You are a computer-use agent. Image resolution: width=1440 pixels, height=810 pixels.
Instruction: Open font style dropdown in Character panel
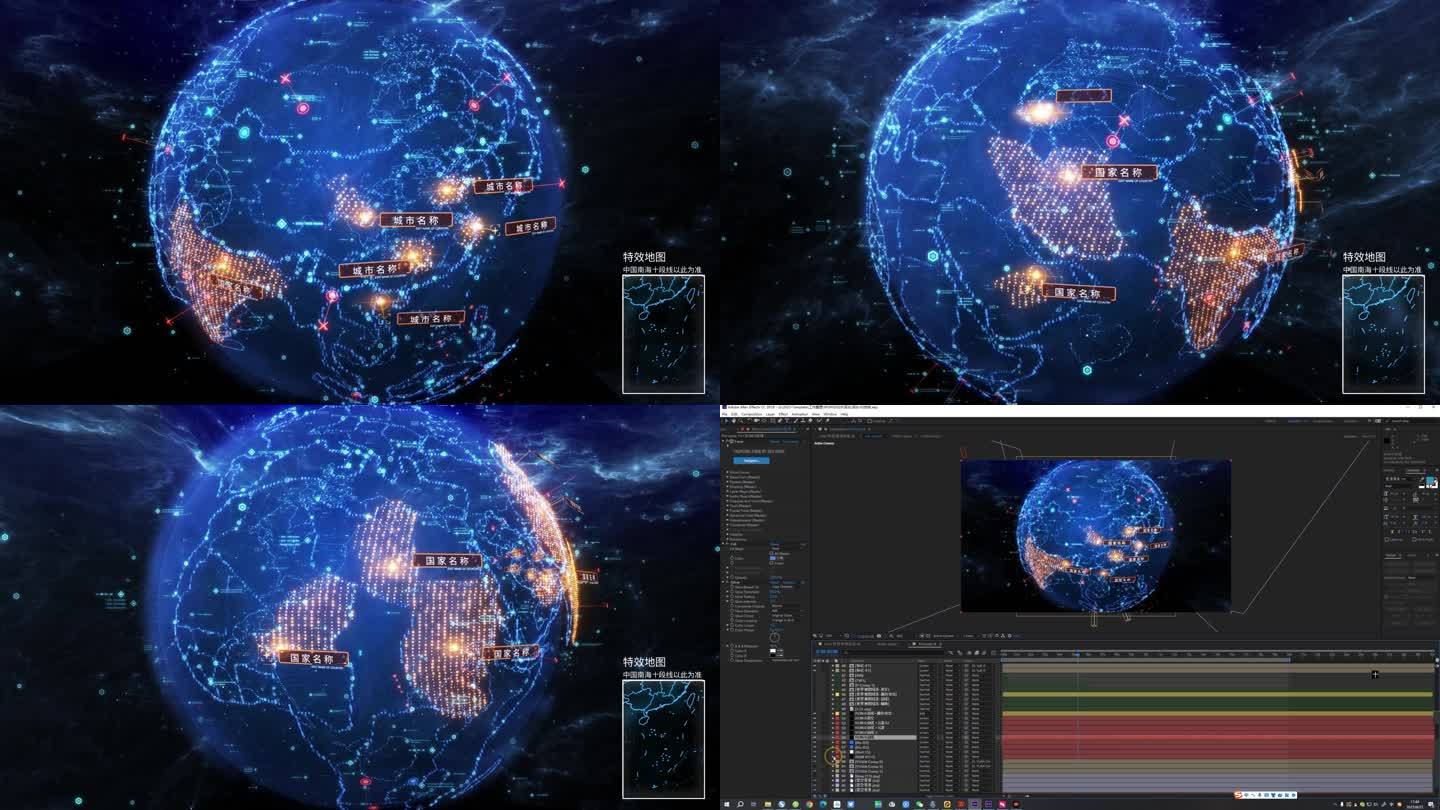(1398, 486)
